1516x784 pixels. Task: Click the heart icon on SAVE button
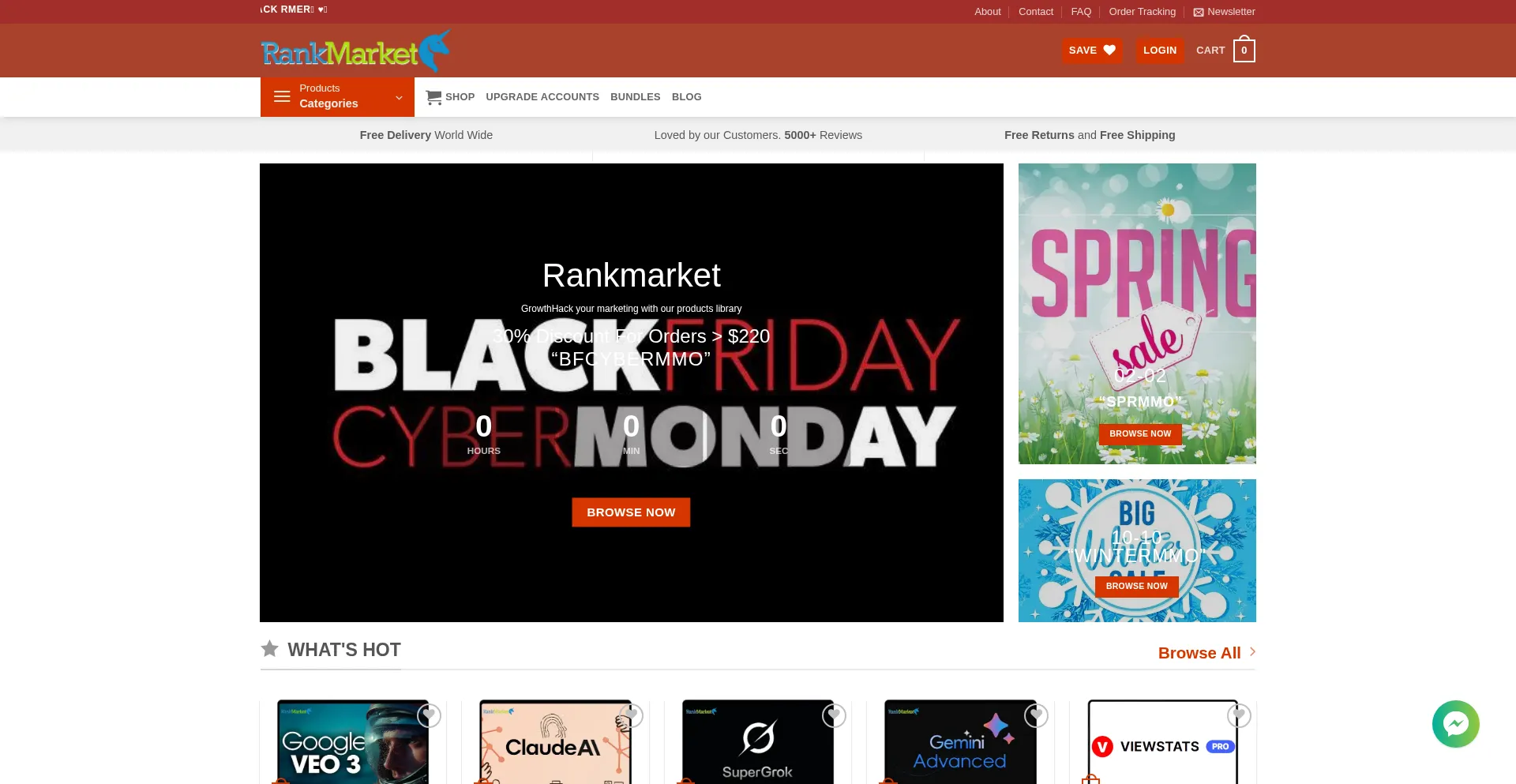[1109, 50]
